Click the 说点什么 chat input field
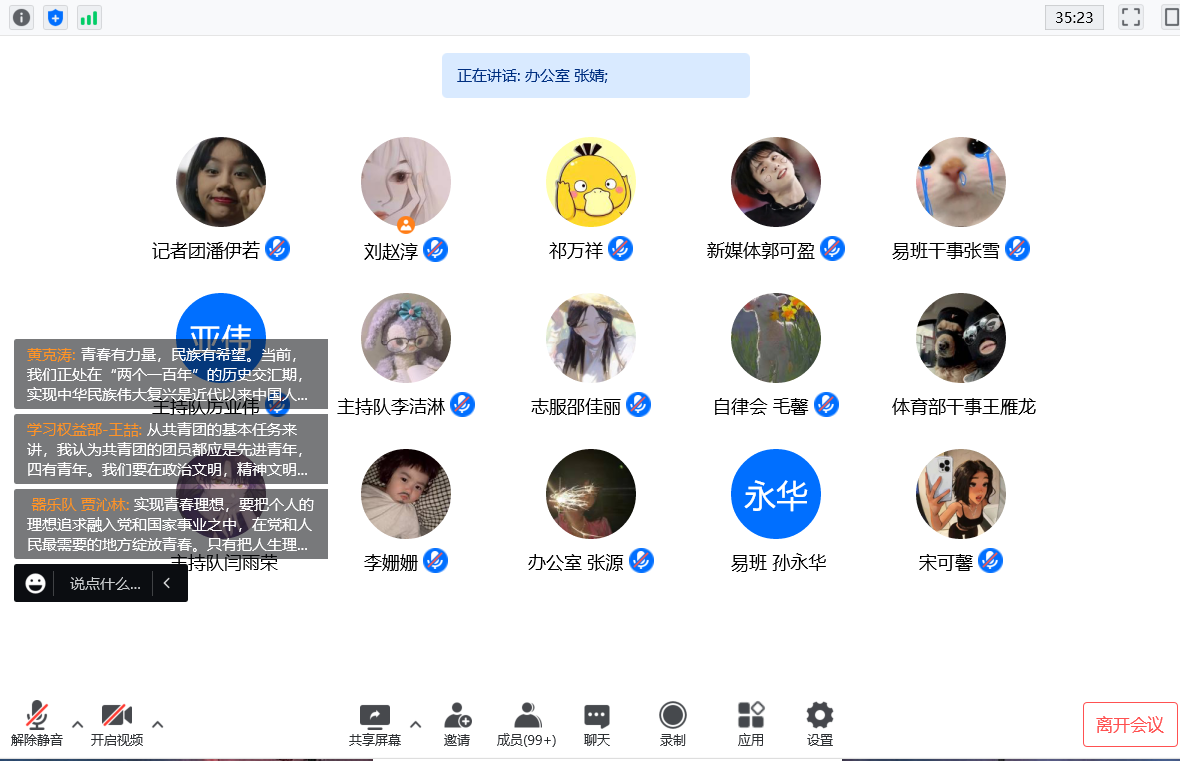Screen dimensions: 1180x761 pos(104,583)
